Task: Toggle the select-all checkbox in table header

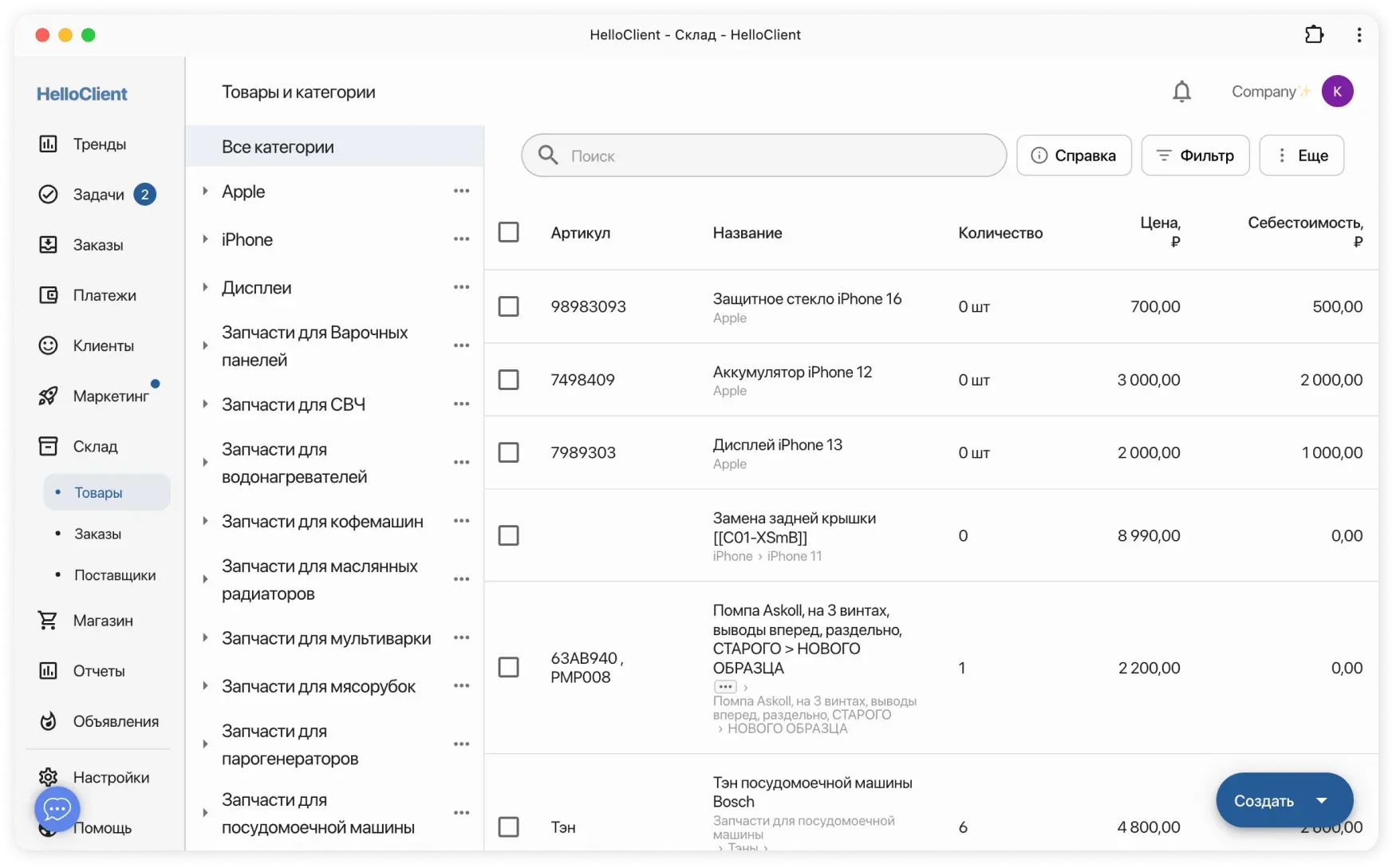Action: click(508, 232)
